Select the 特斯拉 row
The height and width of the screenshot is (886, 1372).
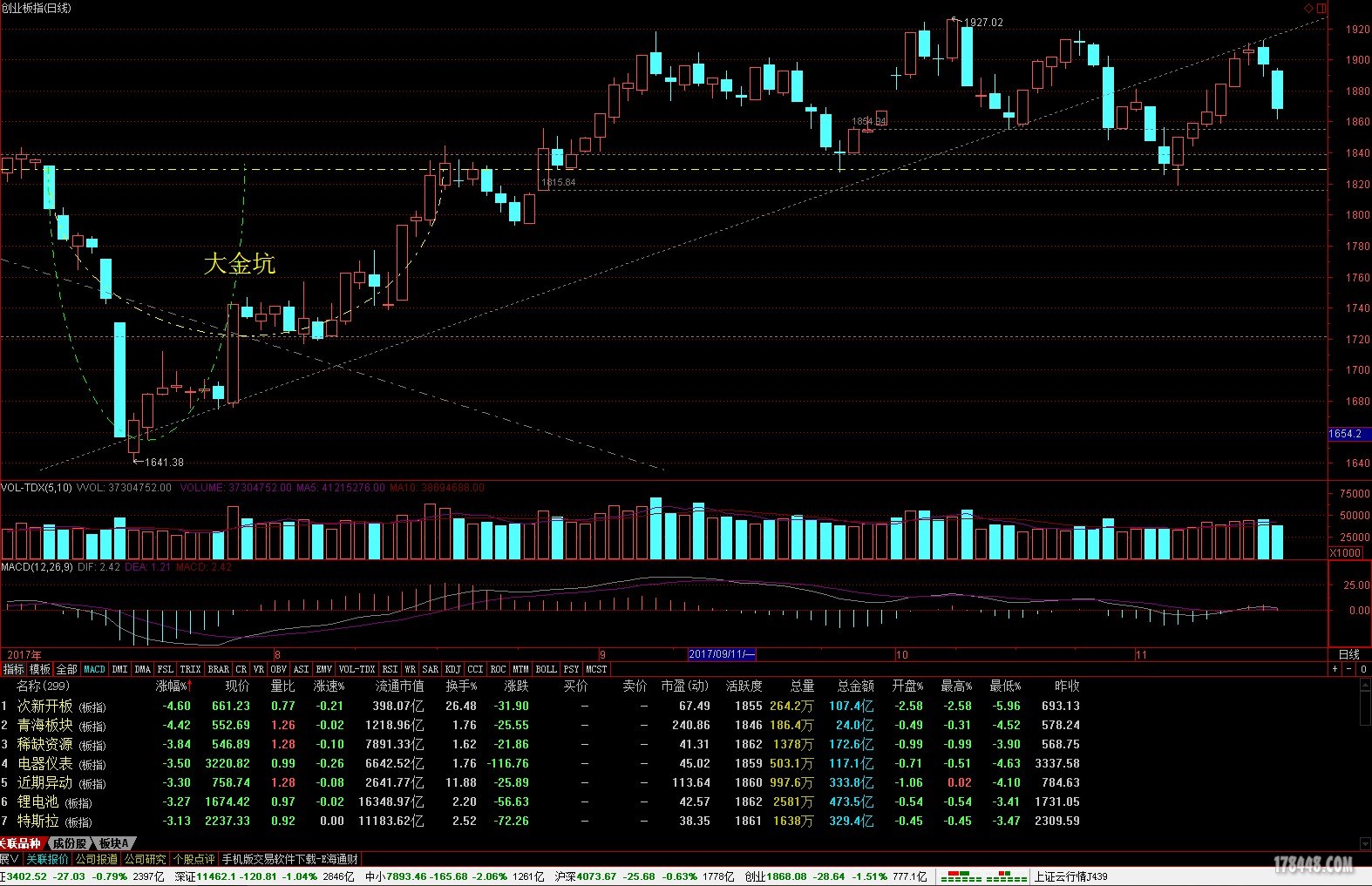(x=540, y=822)
